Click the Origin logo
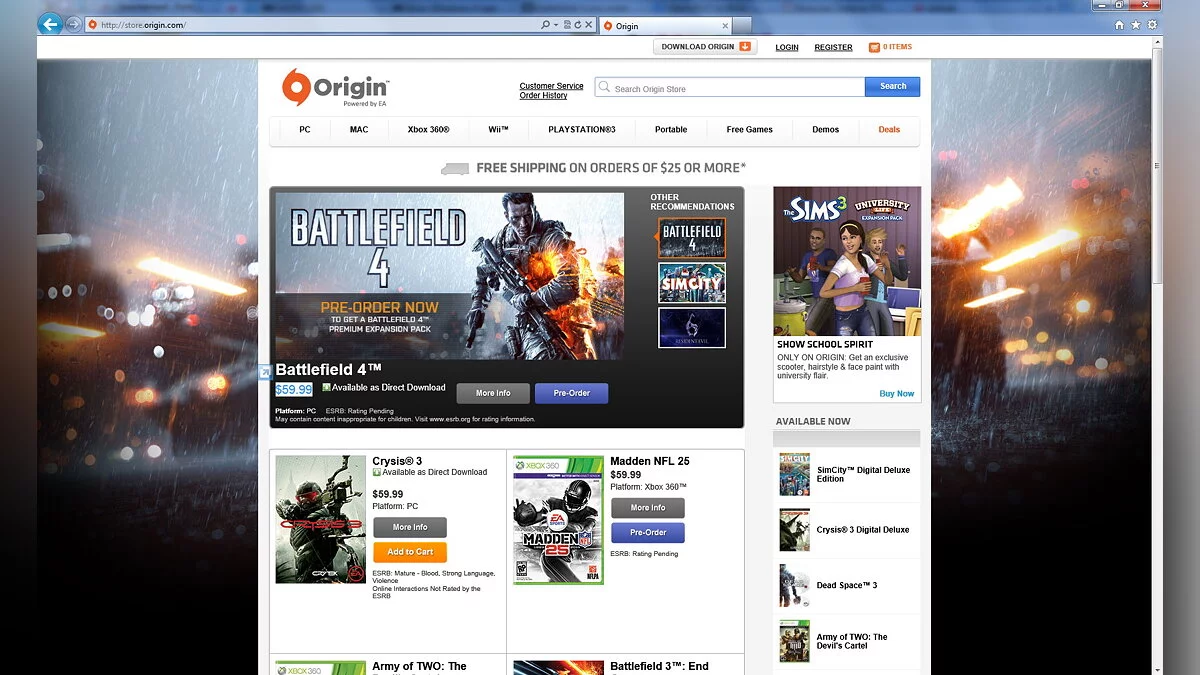This screenshot has width=1200, height=675. coord(335,88)
